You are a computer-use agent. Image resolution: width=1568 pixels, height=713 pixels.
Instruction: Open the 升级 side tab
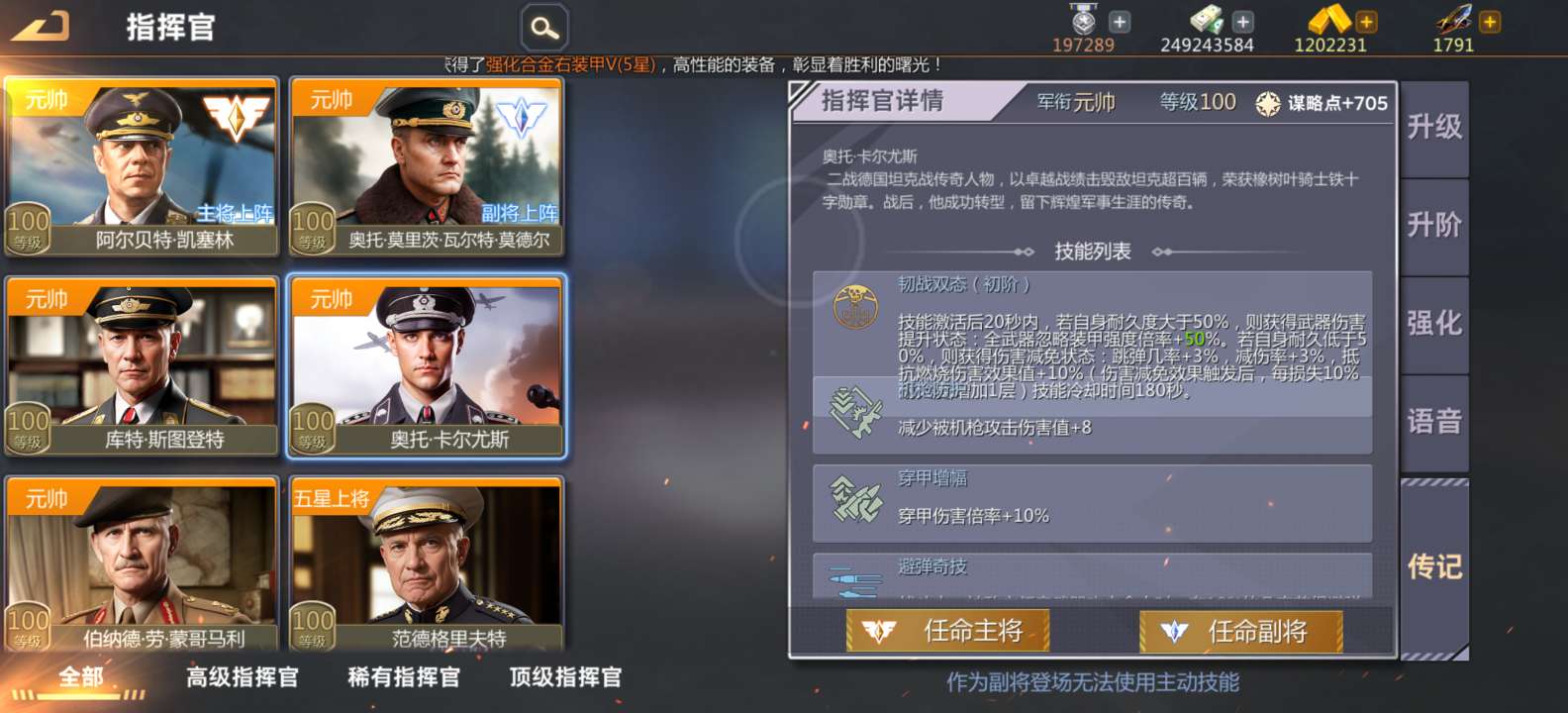click(x=1434, y=128)
